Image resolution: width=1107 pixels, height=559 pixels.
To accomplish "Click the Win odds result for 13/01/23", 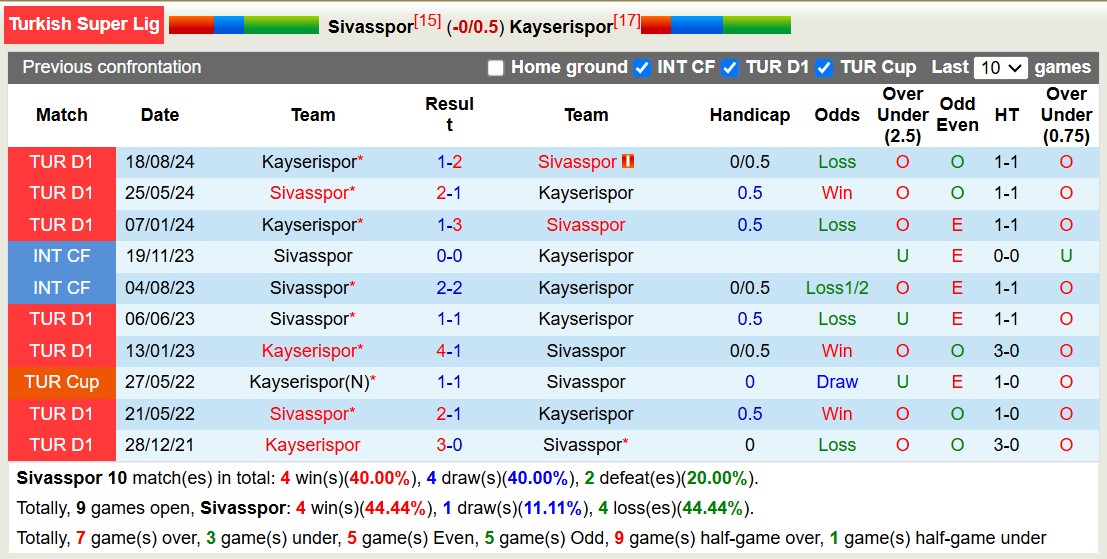I will point(837,351).
